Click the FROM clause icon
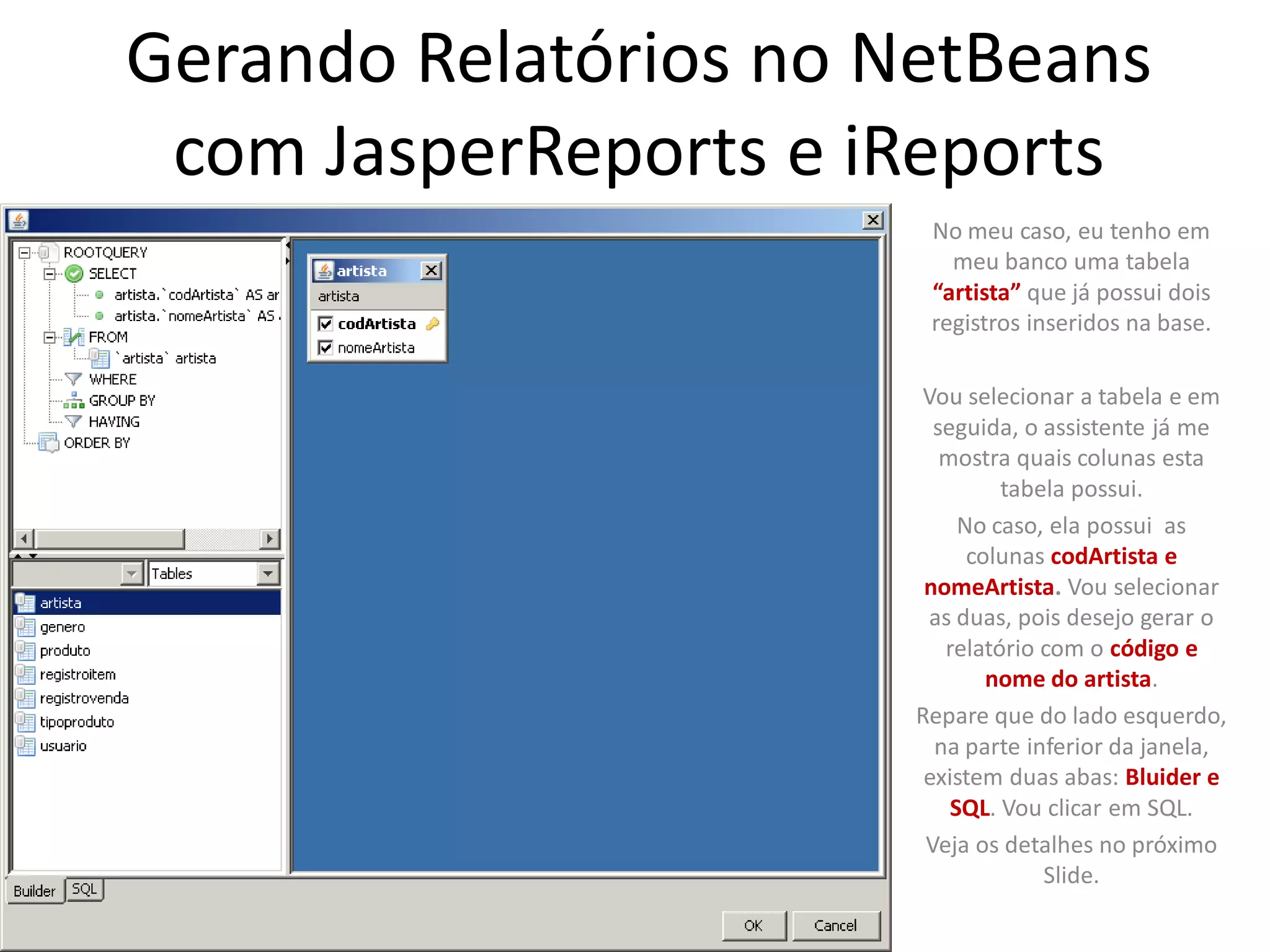The image size is (1270, 952). pyautogui.click(x=74, y=337)
